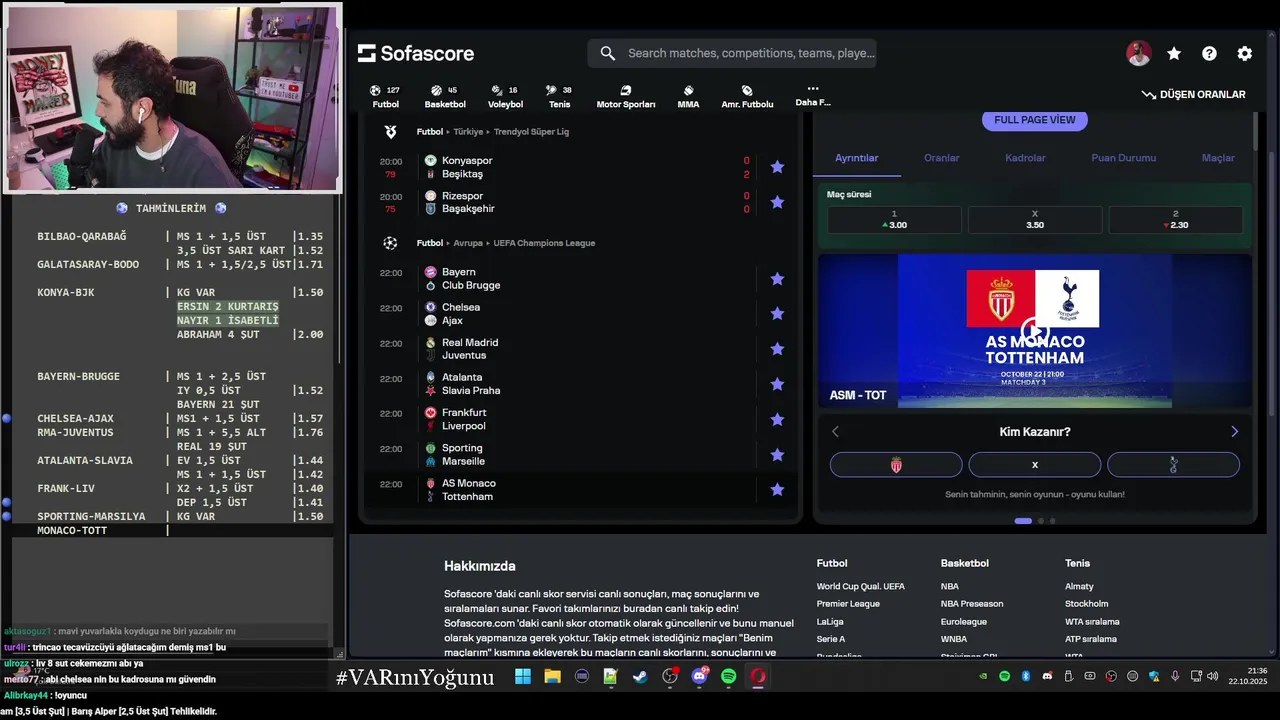
Task: Click the Sofascore logo
Action: click(416, 53)
